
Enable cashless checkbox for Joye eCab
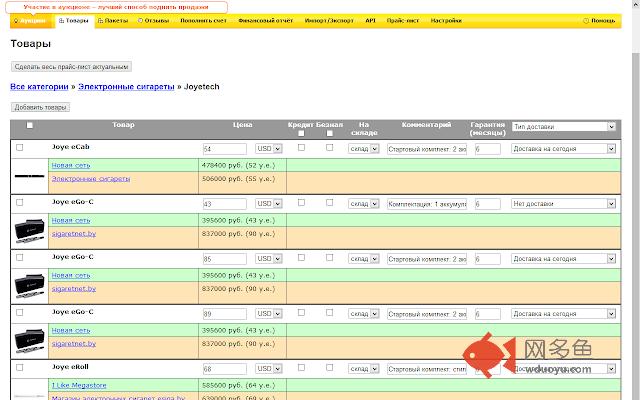[x=330, y=147]
